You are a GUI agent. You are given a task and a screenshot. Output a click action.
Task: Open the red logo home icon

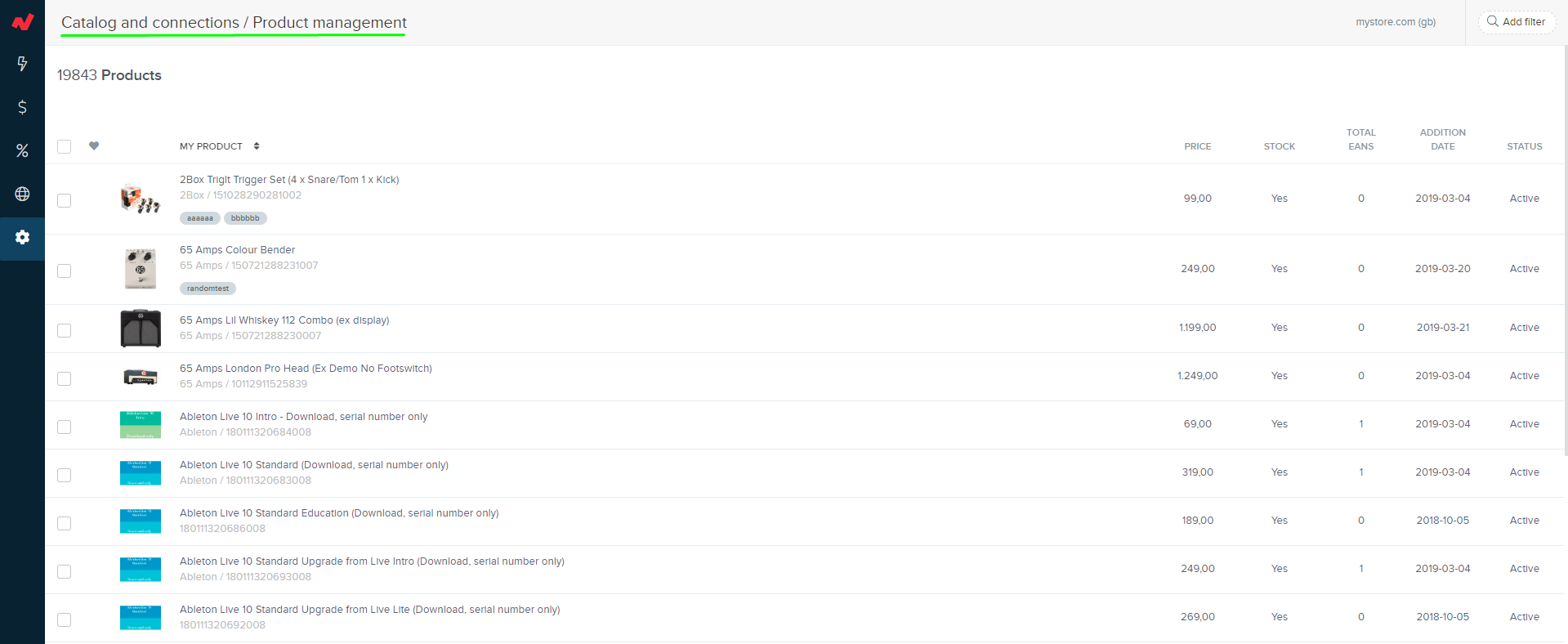tap(22, 22)
